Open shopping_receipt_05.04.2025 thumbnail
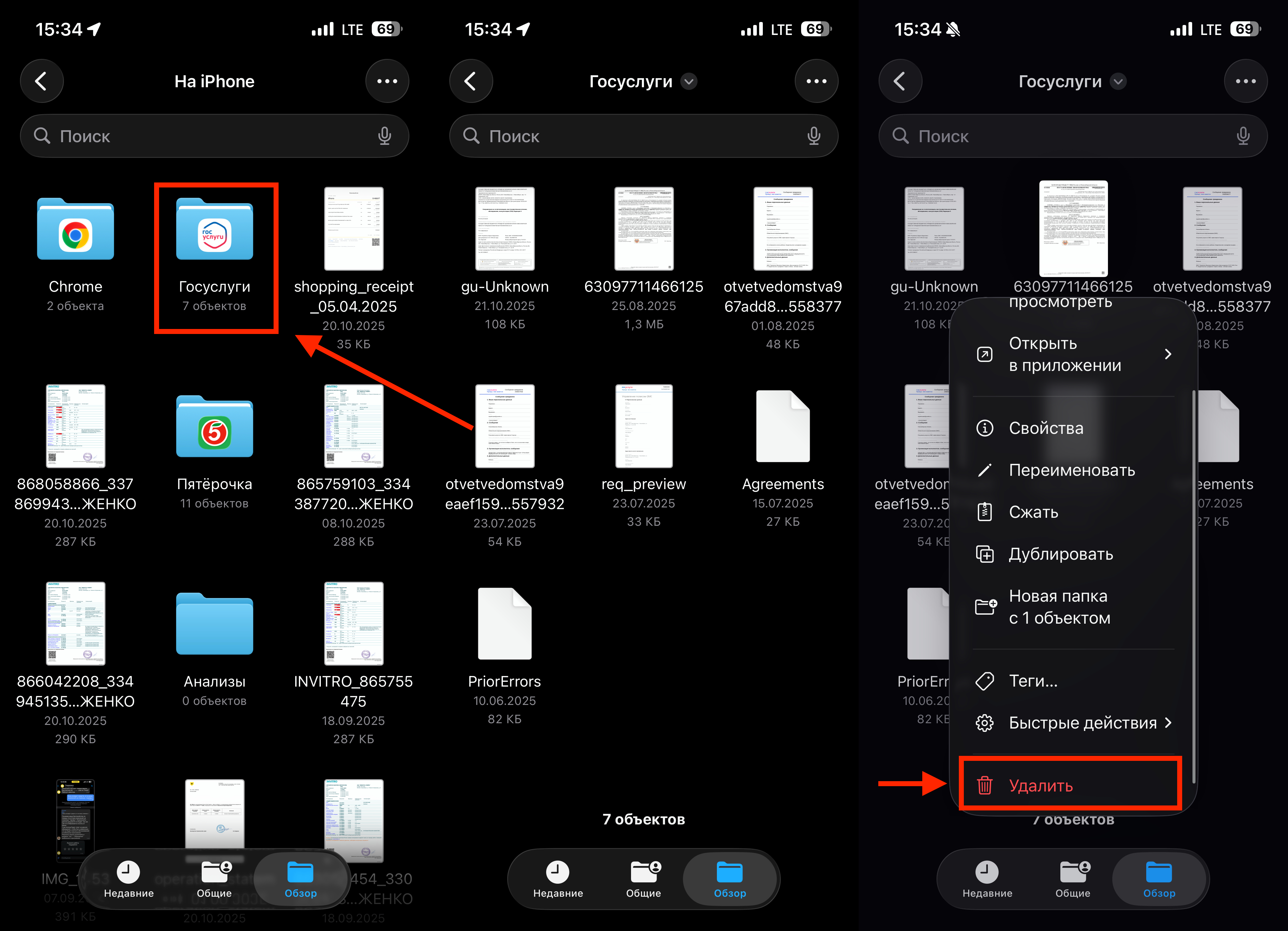1288x931 pixels. pyautogui.click(x=353, y=229)
